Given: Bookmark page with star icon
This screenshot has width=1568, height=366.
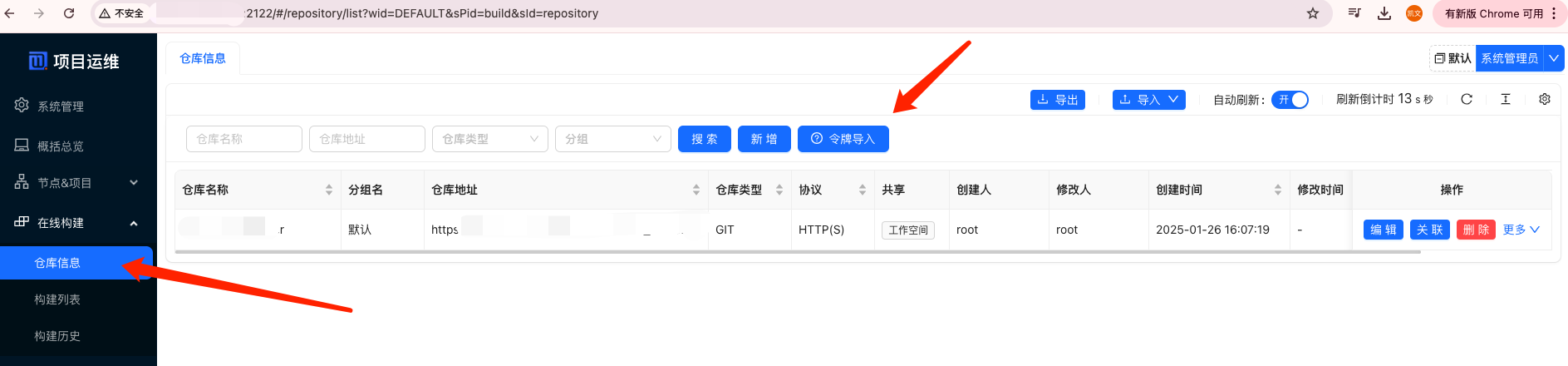Looking at the screenshot, I should click(1313, 13).
